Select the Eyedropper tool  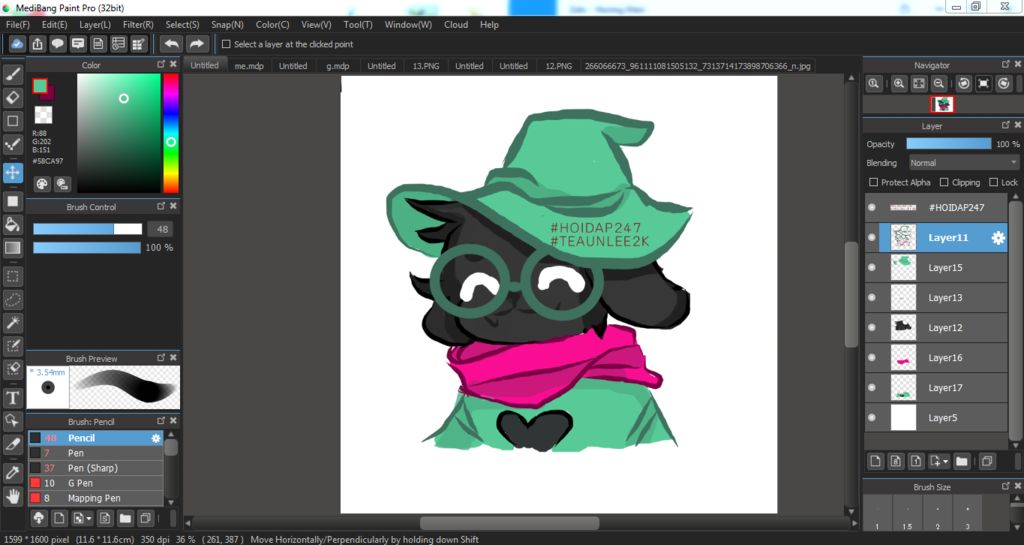[12, 473]
